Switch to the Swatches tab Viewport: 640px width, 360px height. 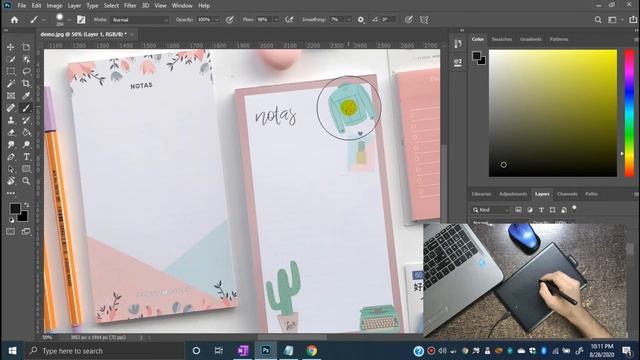[502, 39]
